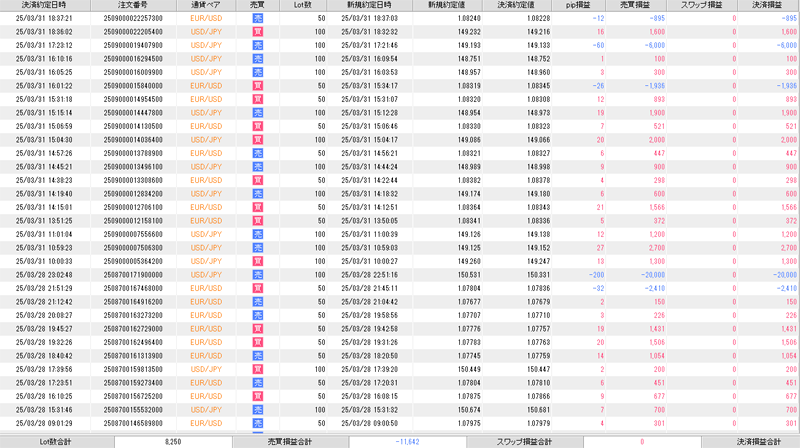Screen dimensions: 800x448
Task: Select the close price 1.07836
Action: [x=539, y=288]
